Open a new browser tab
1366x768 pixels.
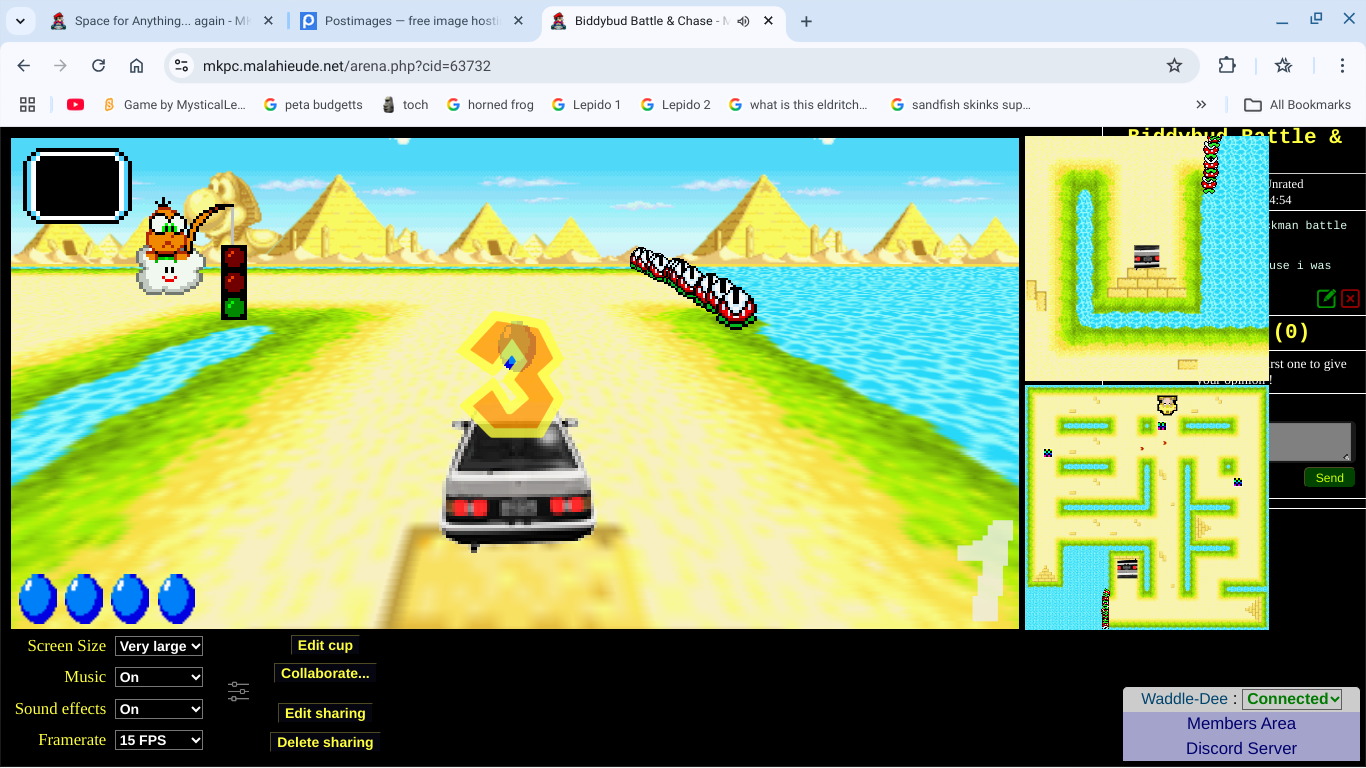pyautogui.click(x=806, y=21)
